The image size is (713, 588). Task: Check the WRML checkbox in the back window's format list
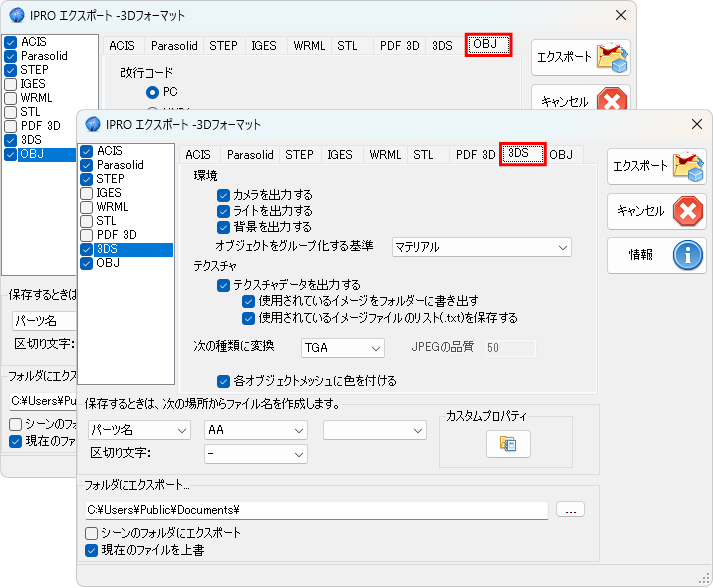point(10,99)
